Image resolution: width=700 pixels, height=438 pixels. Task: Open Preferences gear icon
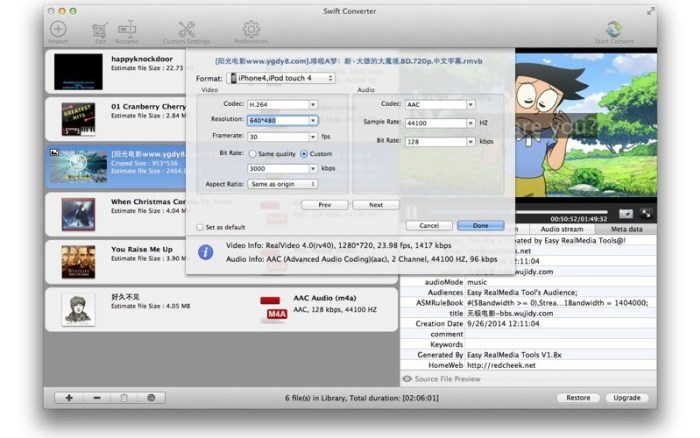click(250, 30)
